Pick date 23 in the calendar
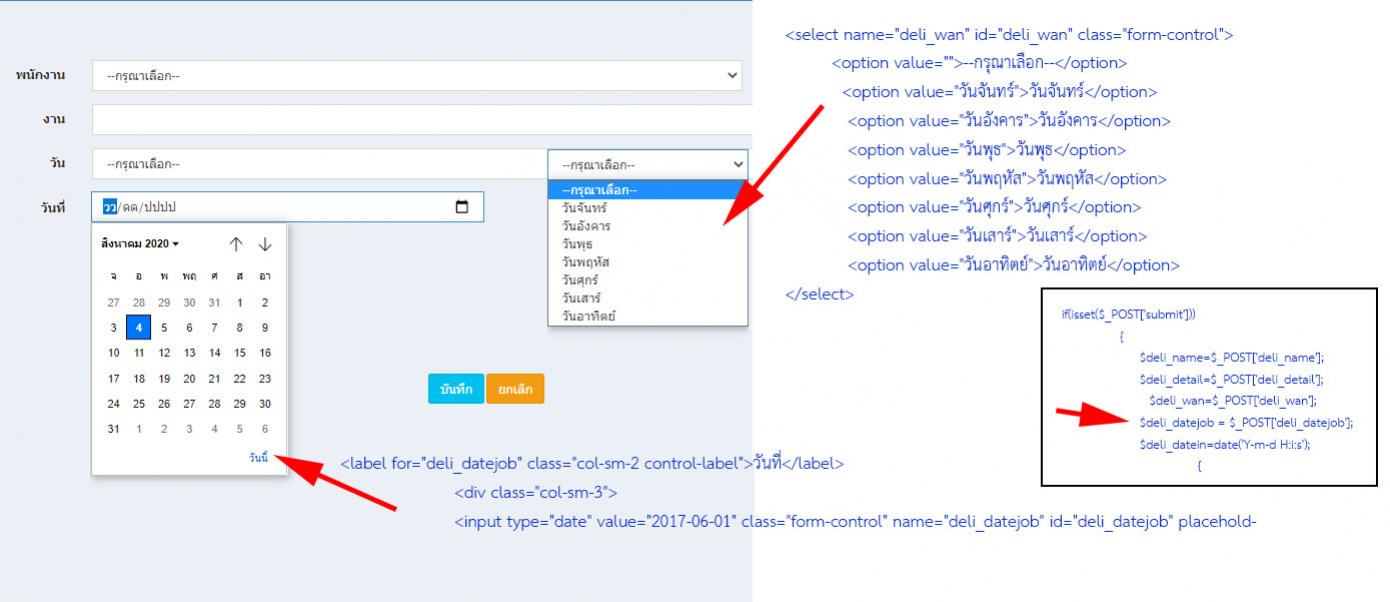Image resolution: width=1390 pixels, height=602 pixels. 265,379
